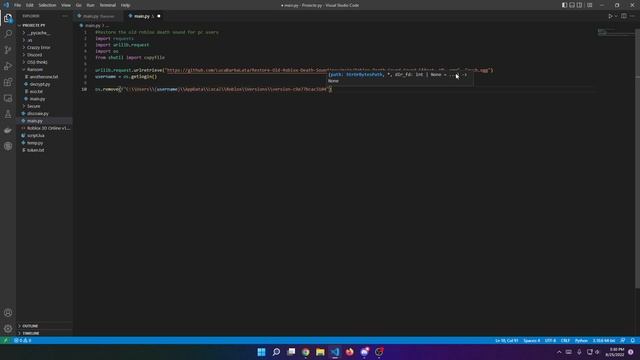The width and height of the screenshot is (640, 360).
Task: Open main.py inside the Random folder
Action: pyautogui.click(x=44, y=99)
